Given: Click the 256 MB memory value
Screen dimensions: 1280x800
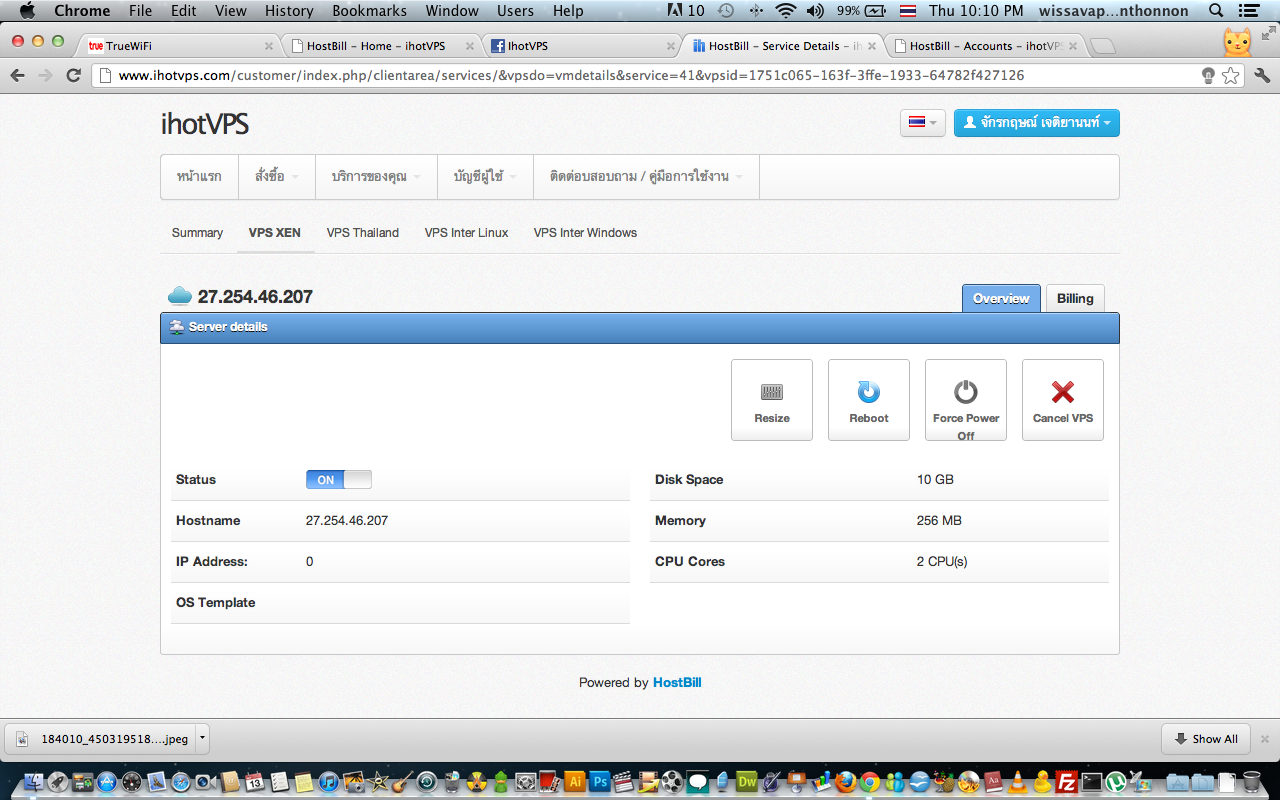Looking at the screenshot, I should point(939,521).
